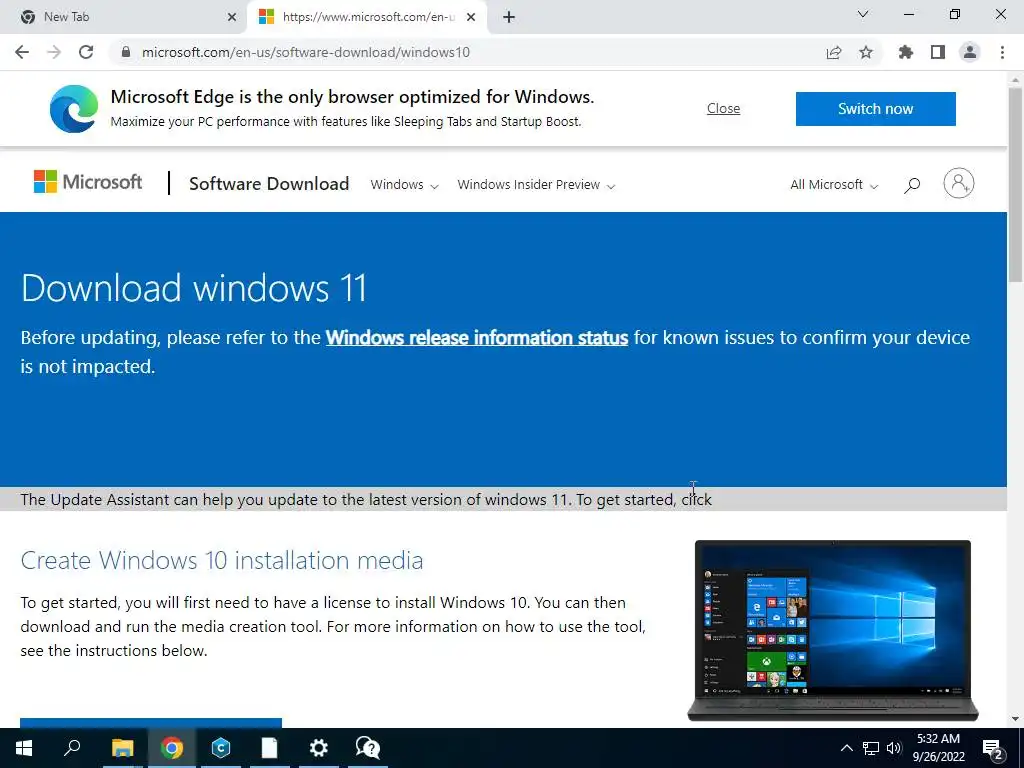Sign in with account icon

[959, 183]
